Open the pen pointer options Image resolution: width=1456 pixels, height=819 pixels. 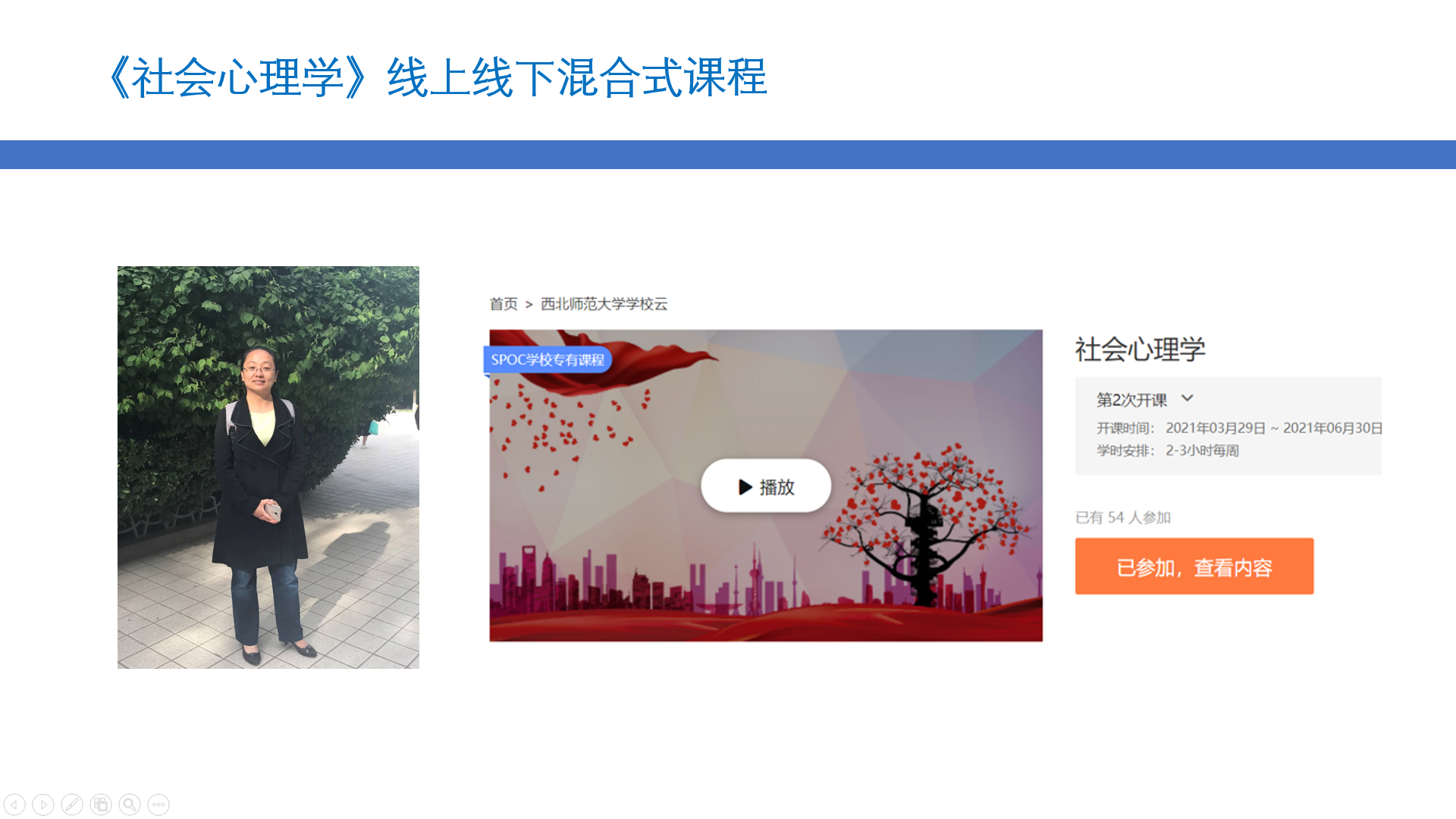click(x=72, y=805)
